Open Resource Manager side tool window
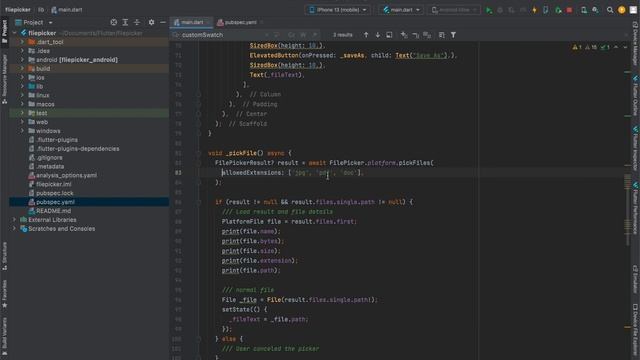640x360 pixels. (x=4, y=79)
